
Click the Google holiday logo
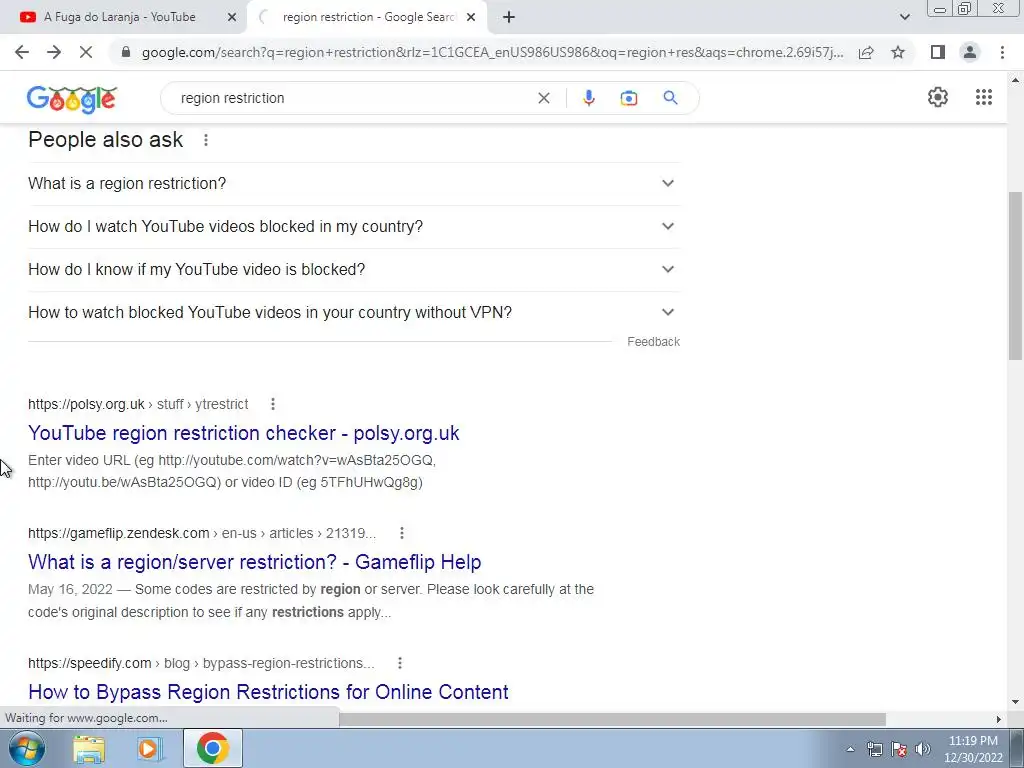pyautogui.click(x=72, y=99)
